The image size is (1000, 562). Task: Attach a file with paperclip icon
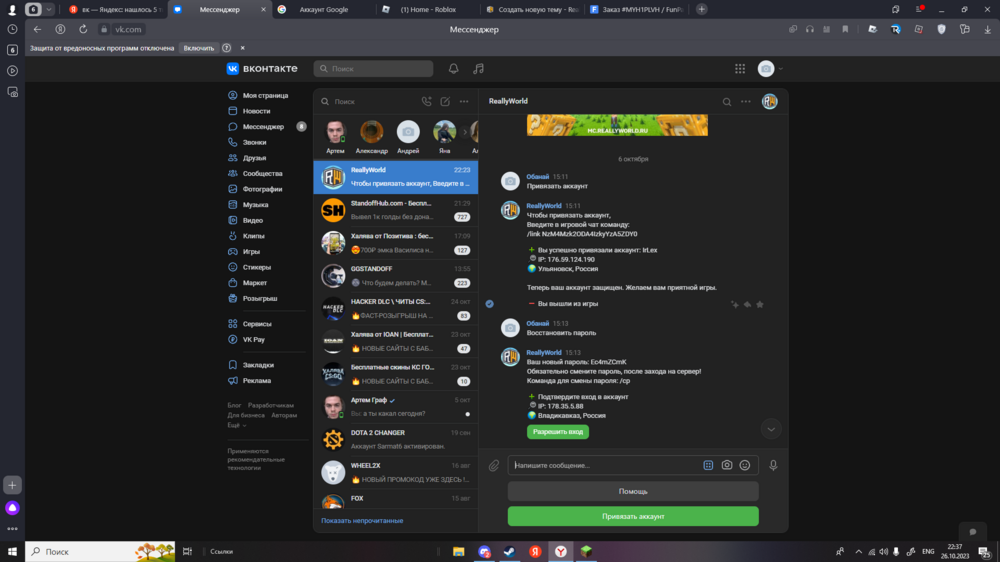click(494, 466)
